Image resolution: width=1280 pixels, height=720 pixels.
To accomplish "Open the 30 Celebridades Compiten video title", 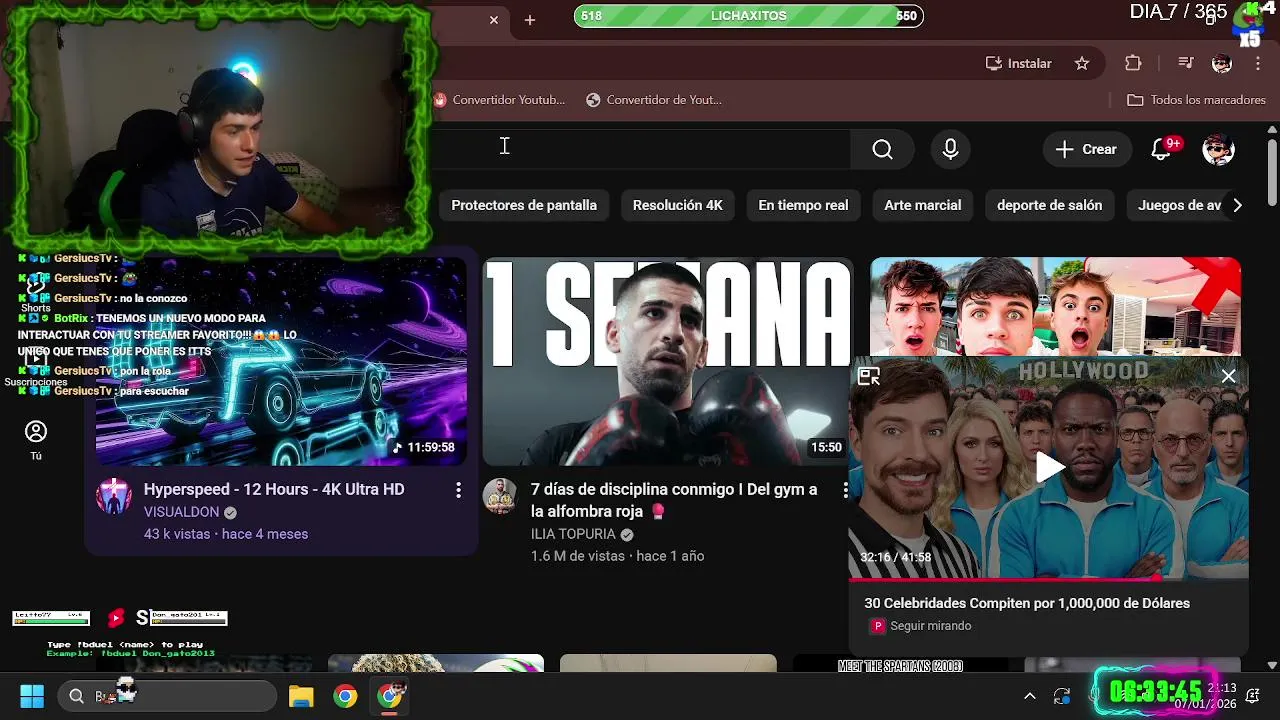I will (x=1027, y=603).
